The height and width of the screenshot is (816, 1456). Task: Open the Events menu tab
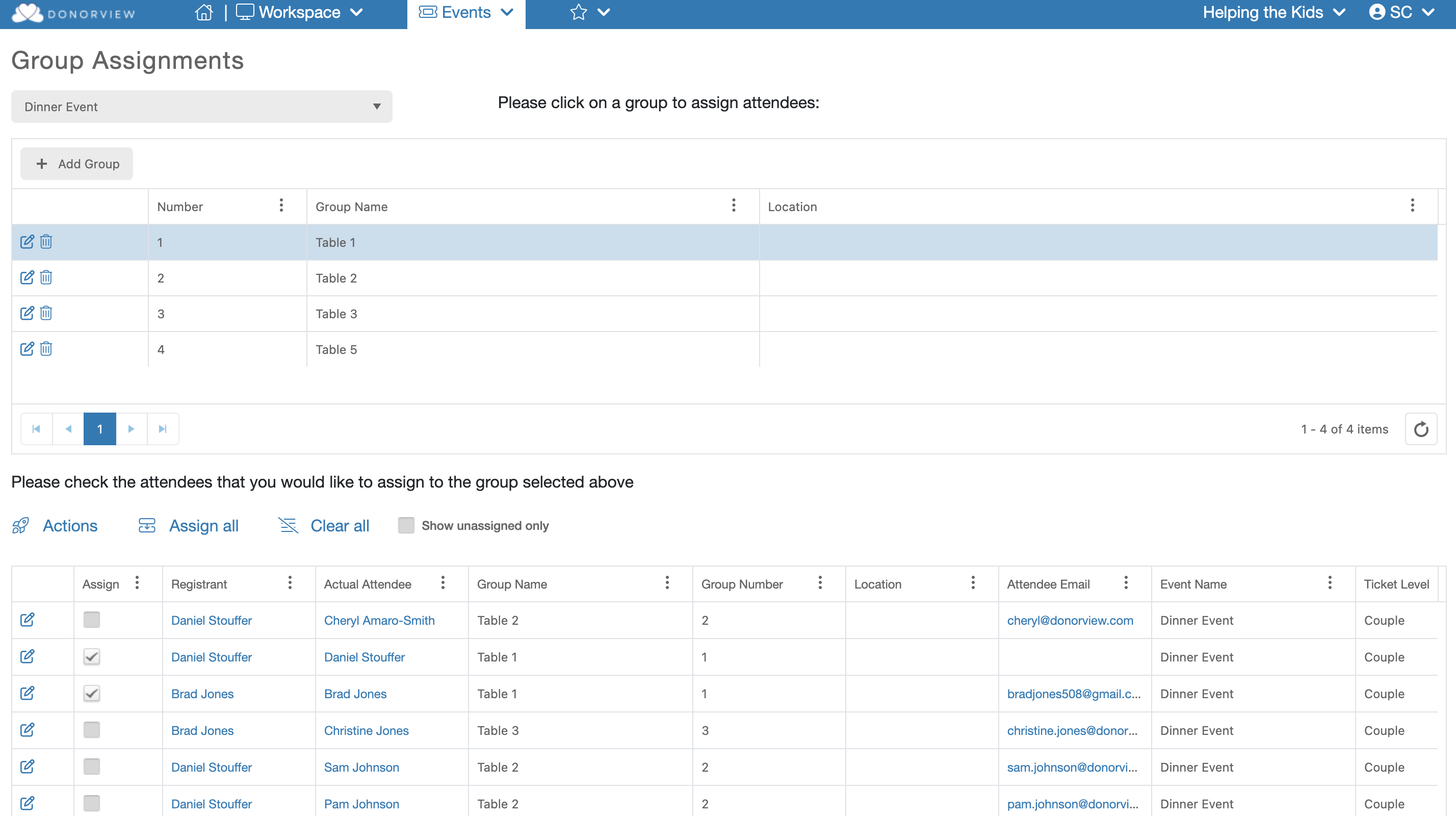point(466,12)
